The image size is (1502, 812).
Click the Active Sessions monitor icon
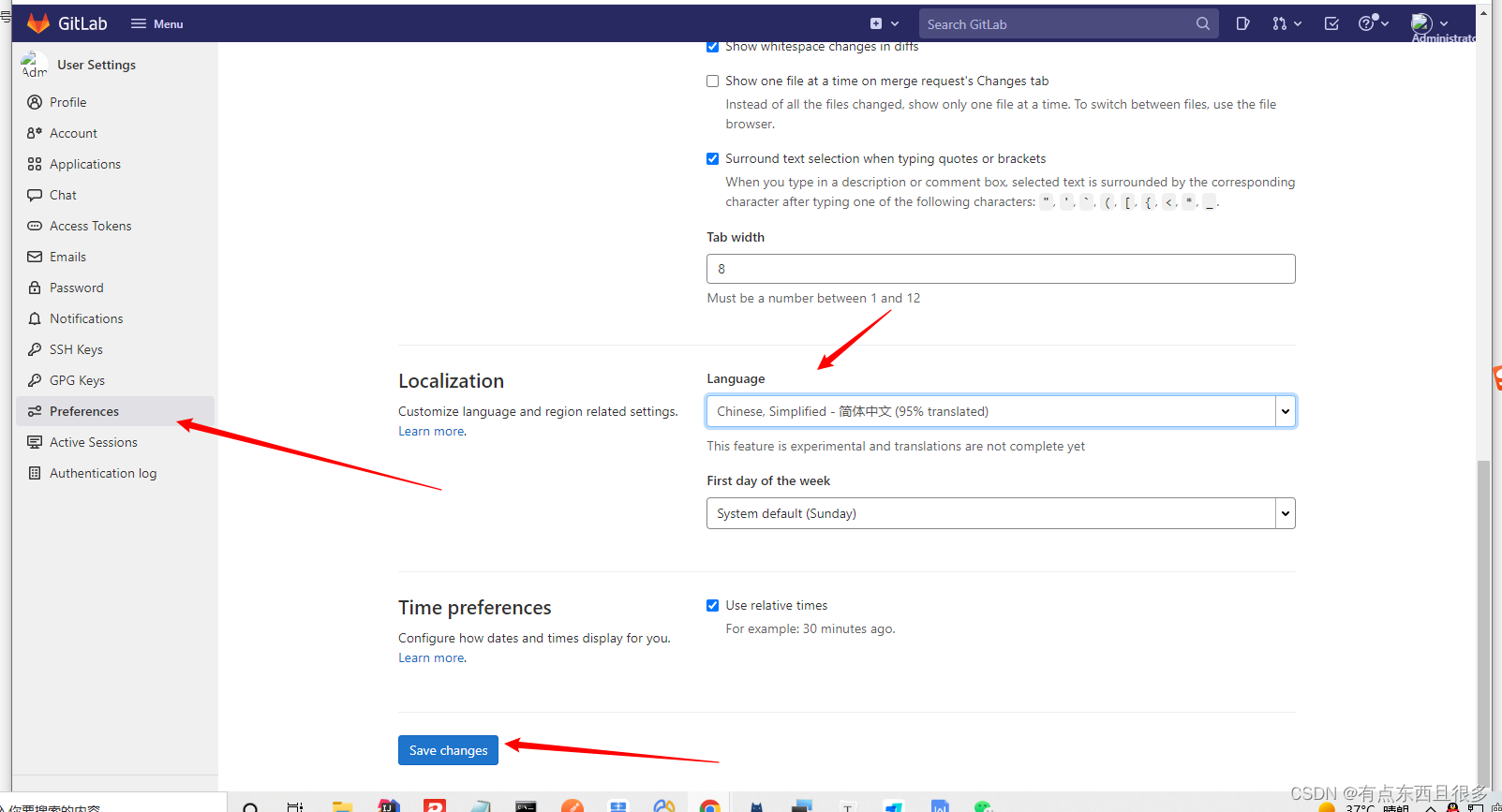pyautogui.click(x=35, y=442)
